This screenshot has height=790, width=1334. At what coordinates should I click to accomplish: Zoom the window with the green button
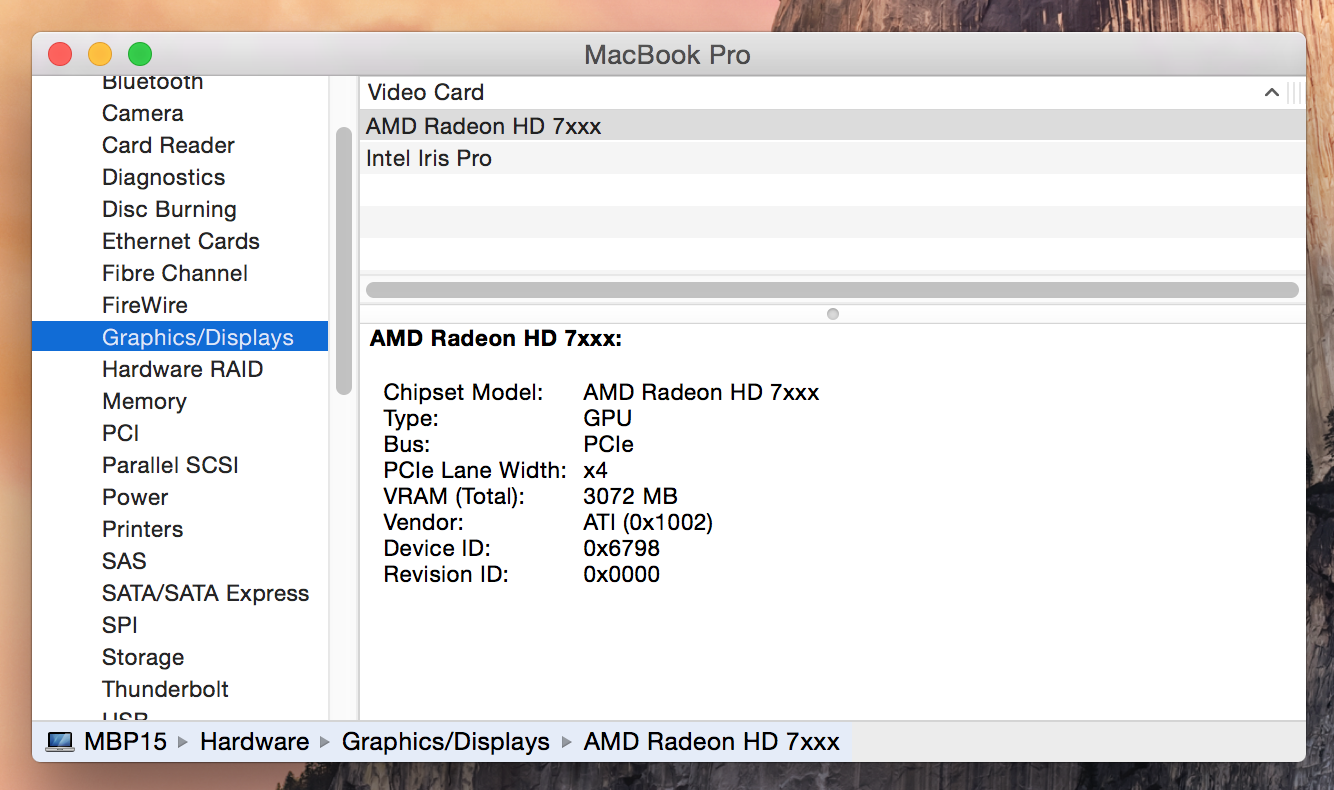tap(140, 54)
